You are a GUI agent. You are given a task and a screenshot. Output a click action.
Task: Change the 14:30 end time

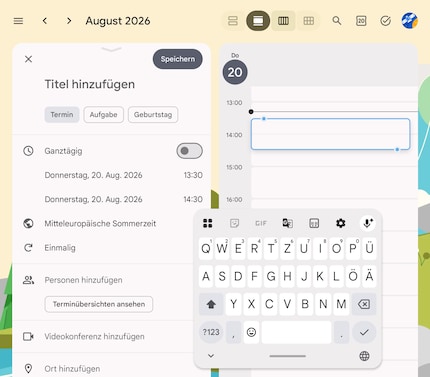(x=193, y=199)
